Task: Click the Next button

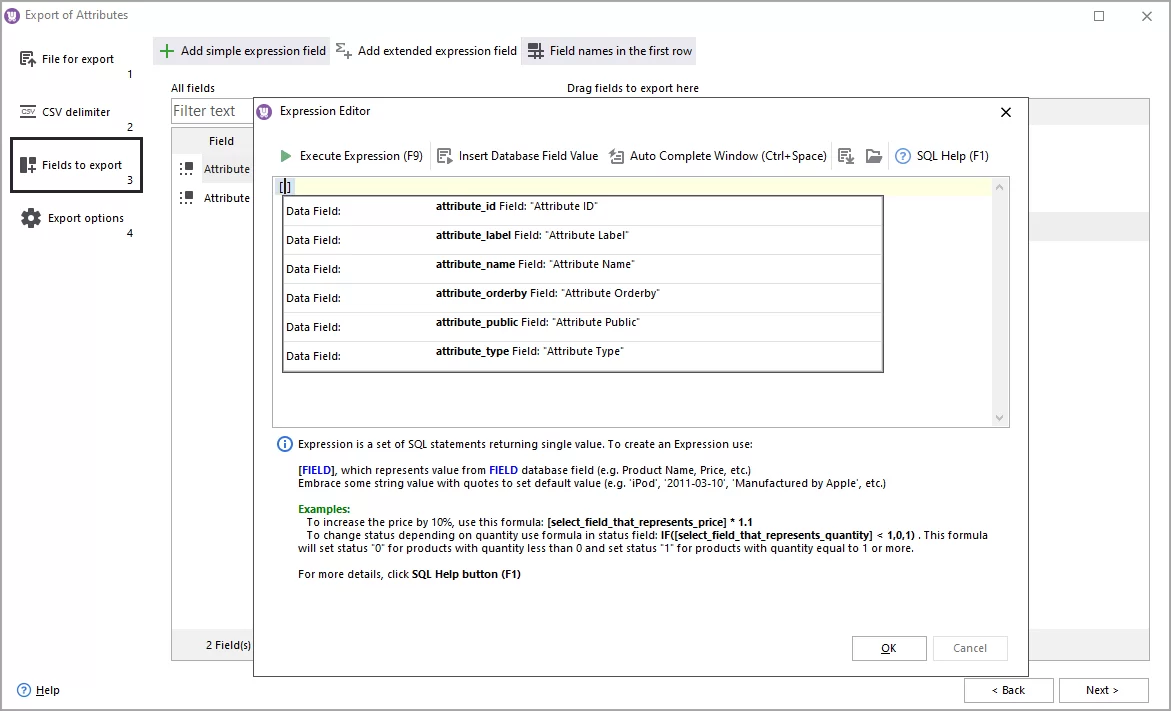Action: (x=1103, y=690)
